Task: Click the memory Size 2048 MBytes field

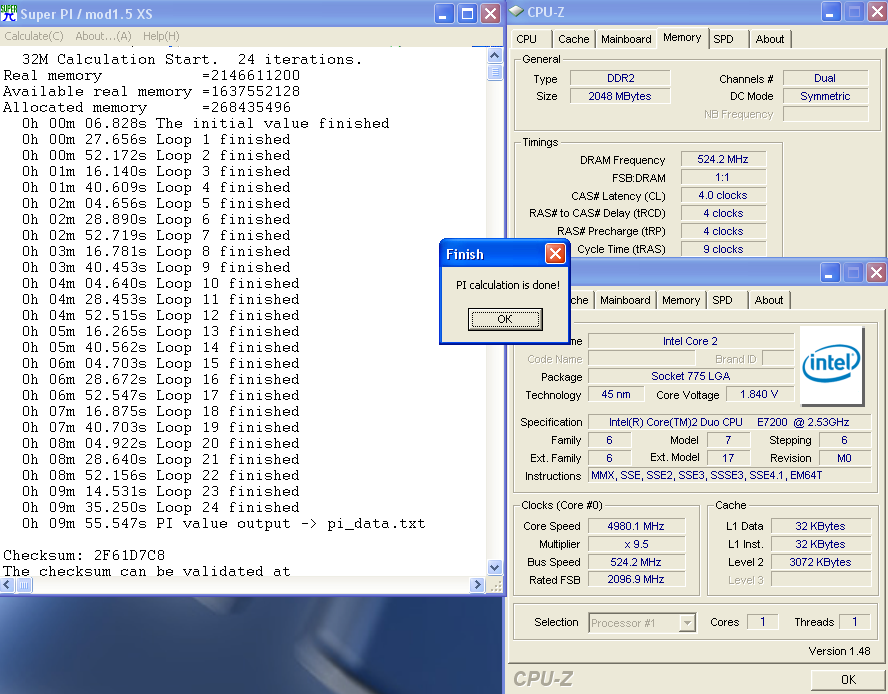Action: (x=620, y=96)
